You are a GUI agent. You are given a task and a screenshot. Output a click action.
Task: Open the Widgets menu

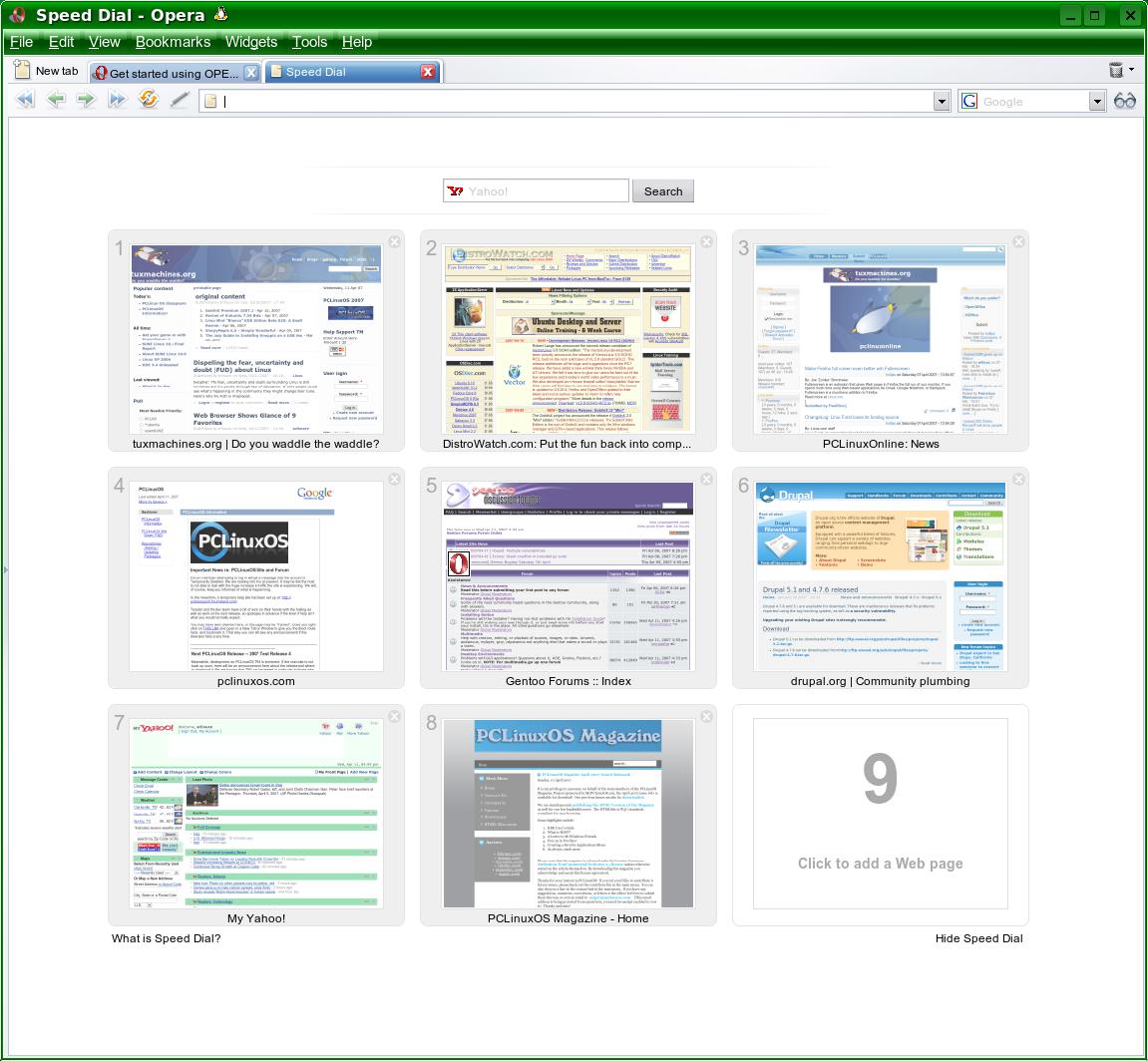251,42
